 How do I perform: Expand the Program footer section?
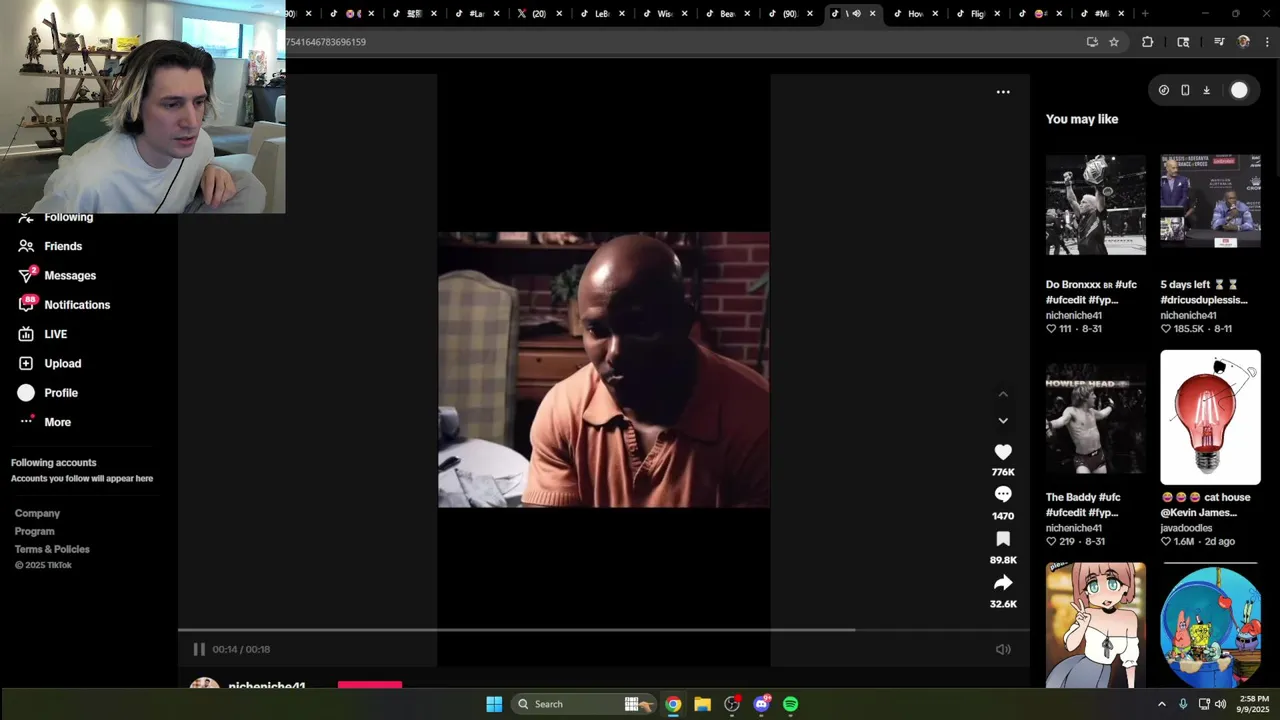[x=34, y=531]
